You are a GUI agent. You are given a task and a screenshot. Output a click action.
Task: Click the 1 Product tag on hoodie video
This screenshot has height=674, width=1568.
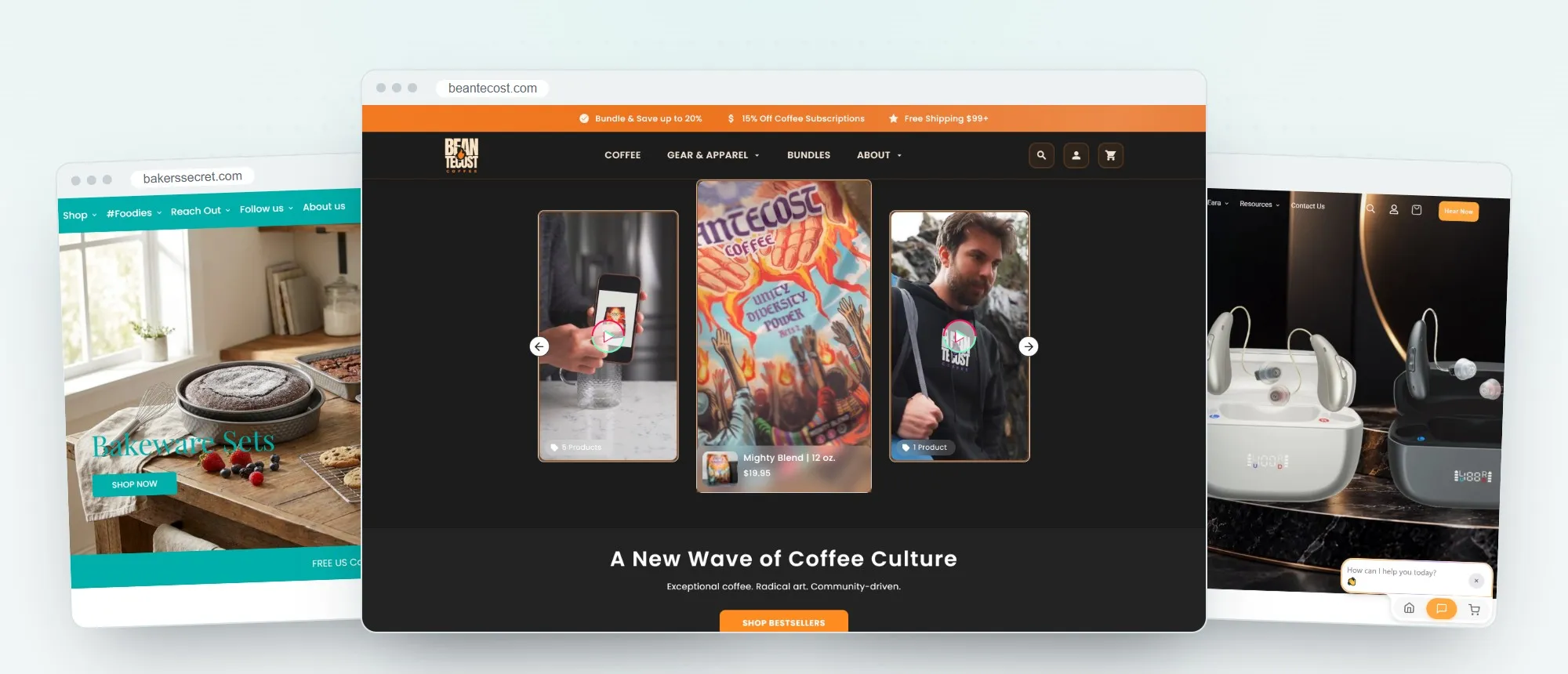point(925,448)
